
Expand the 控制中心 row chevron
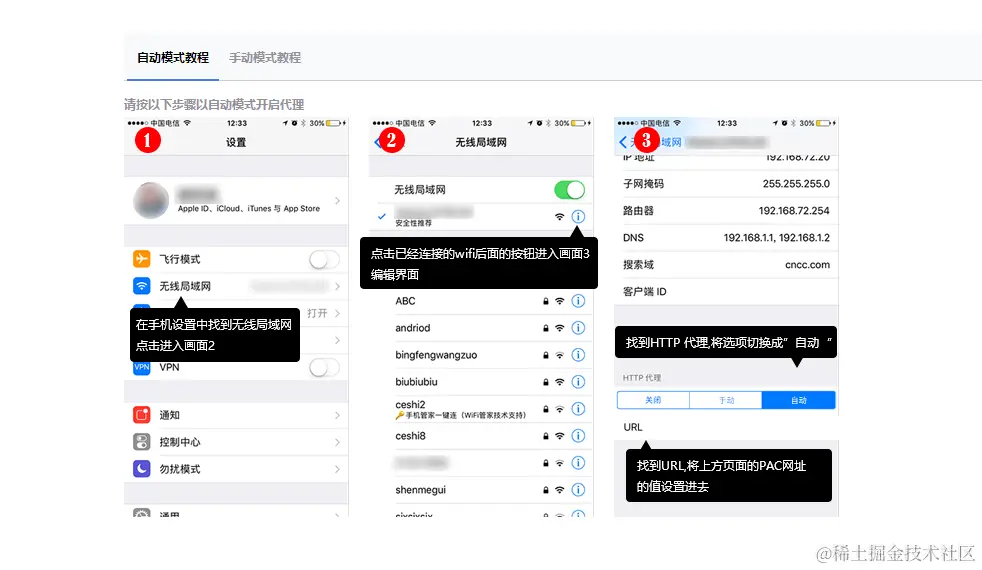click(338, 442)
